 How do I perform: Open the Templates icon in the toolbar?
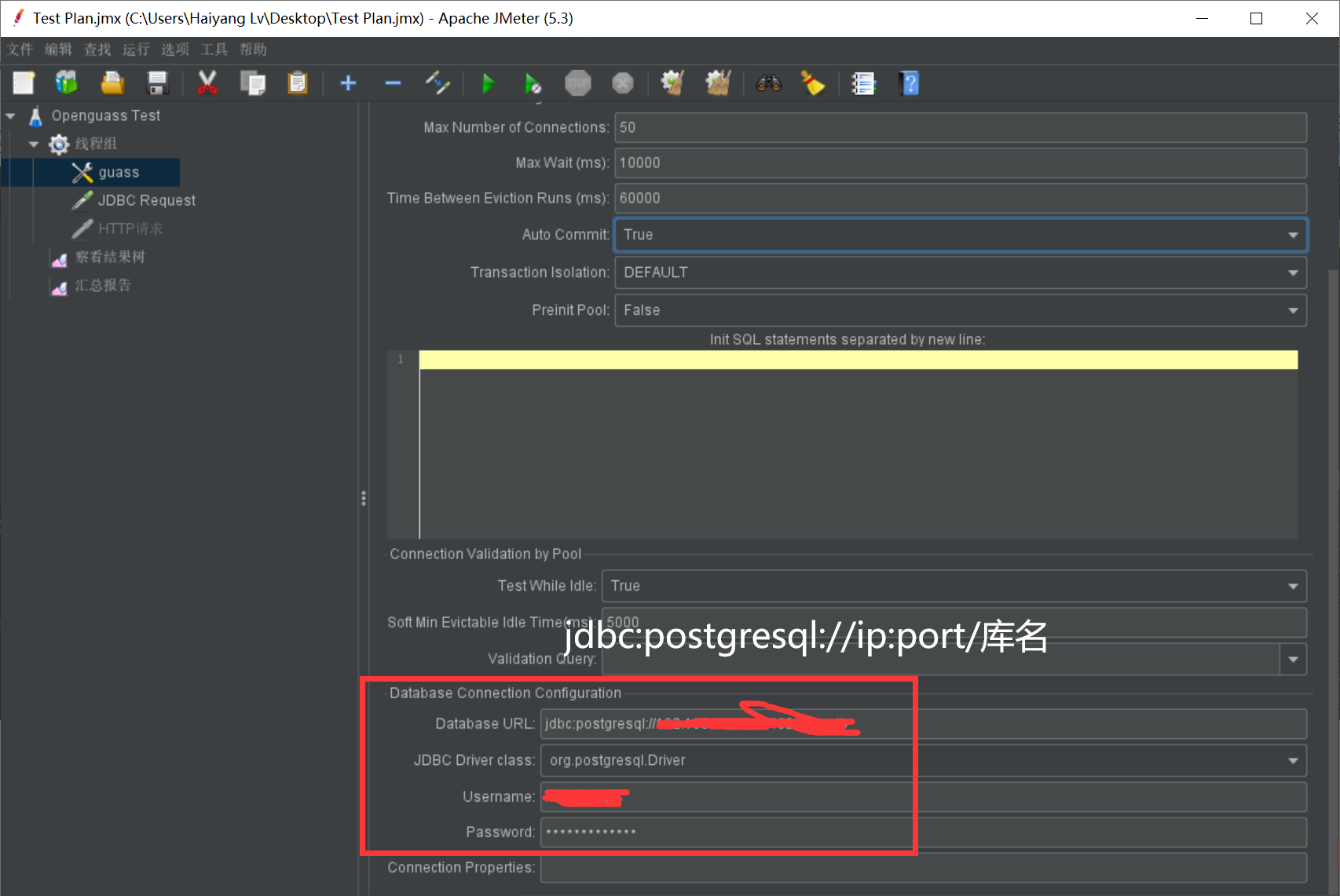click(x=67, y=82)
